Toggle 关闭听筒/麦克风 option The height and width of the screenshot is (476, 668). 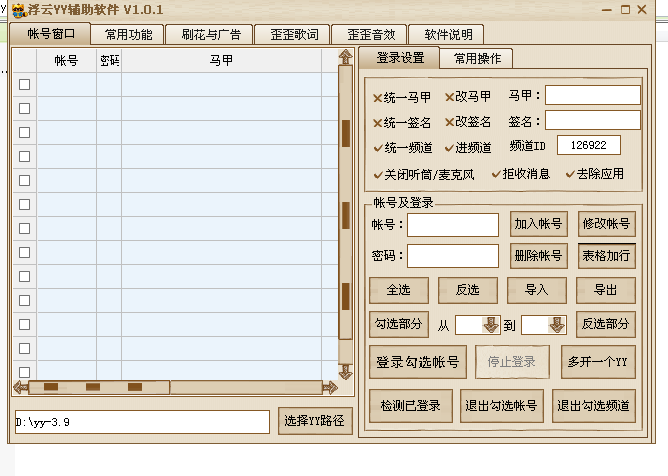(x=424, y=174)
